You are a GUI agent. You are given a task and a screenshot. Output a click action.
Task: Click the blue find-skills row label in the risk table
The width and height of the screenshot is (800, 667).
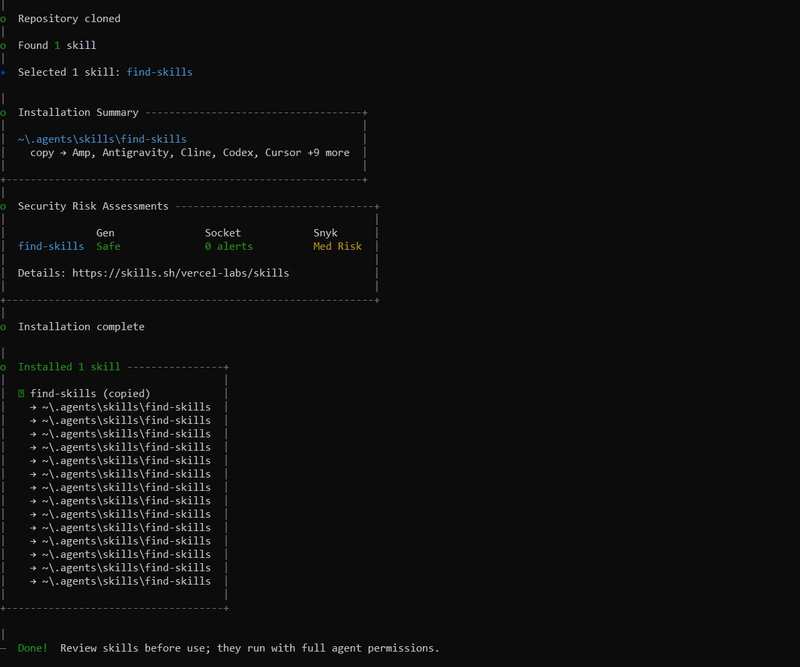51,246
